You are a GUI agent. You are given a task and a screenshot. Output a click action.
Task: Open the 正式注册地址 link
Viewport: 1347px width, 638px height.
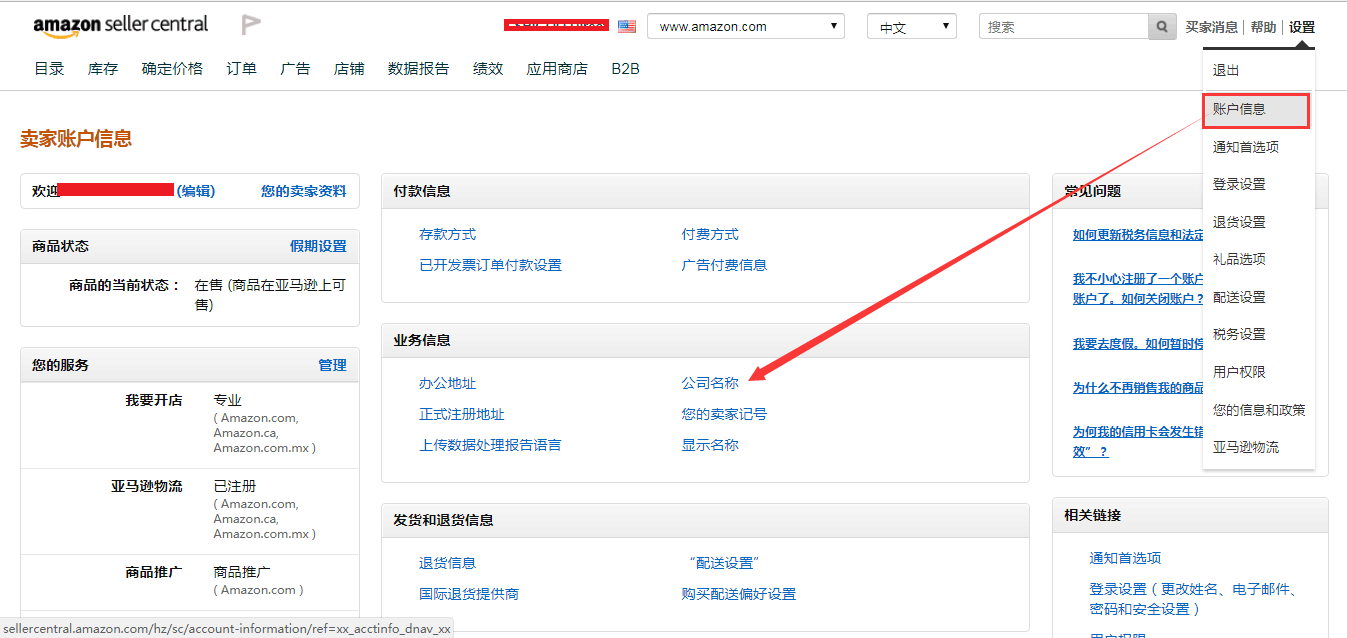click(x=462, y=414)
